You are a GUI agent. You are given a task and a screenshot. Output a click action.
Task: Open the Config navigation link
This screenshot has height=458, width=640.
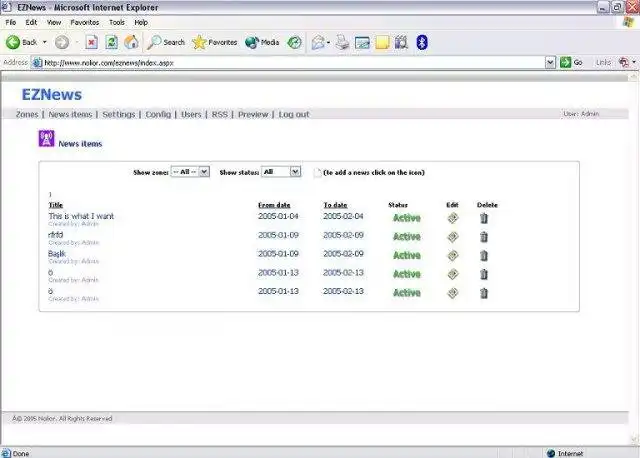(158, 114)
